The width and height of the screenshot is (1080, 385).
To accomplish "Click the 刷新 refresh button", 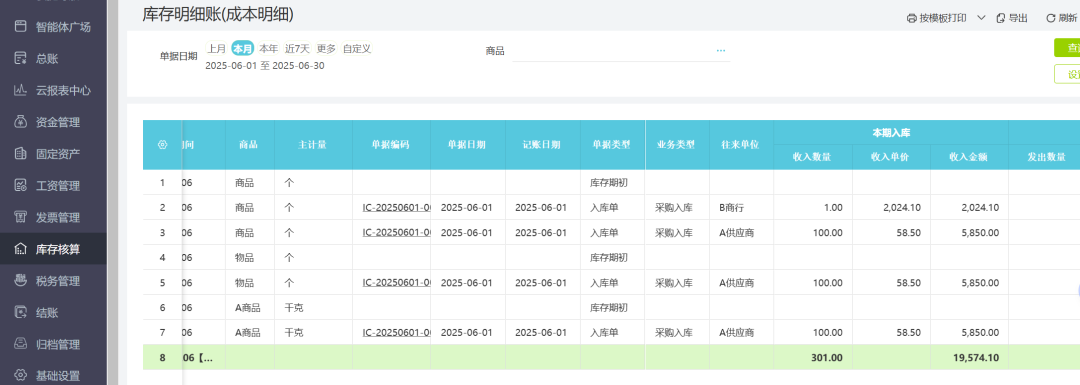I will tap(1061, 19).
